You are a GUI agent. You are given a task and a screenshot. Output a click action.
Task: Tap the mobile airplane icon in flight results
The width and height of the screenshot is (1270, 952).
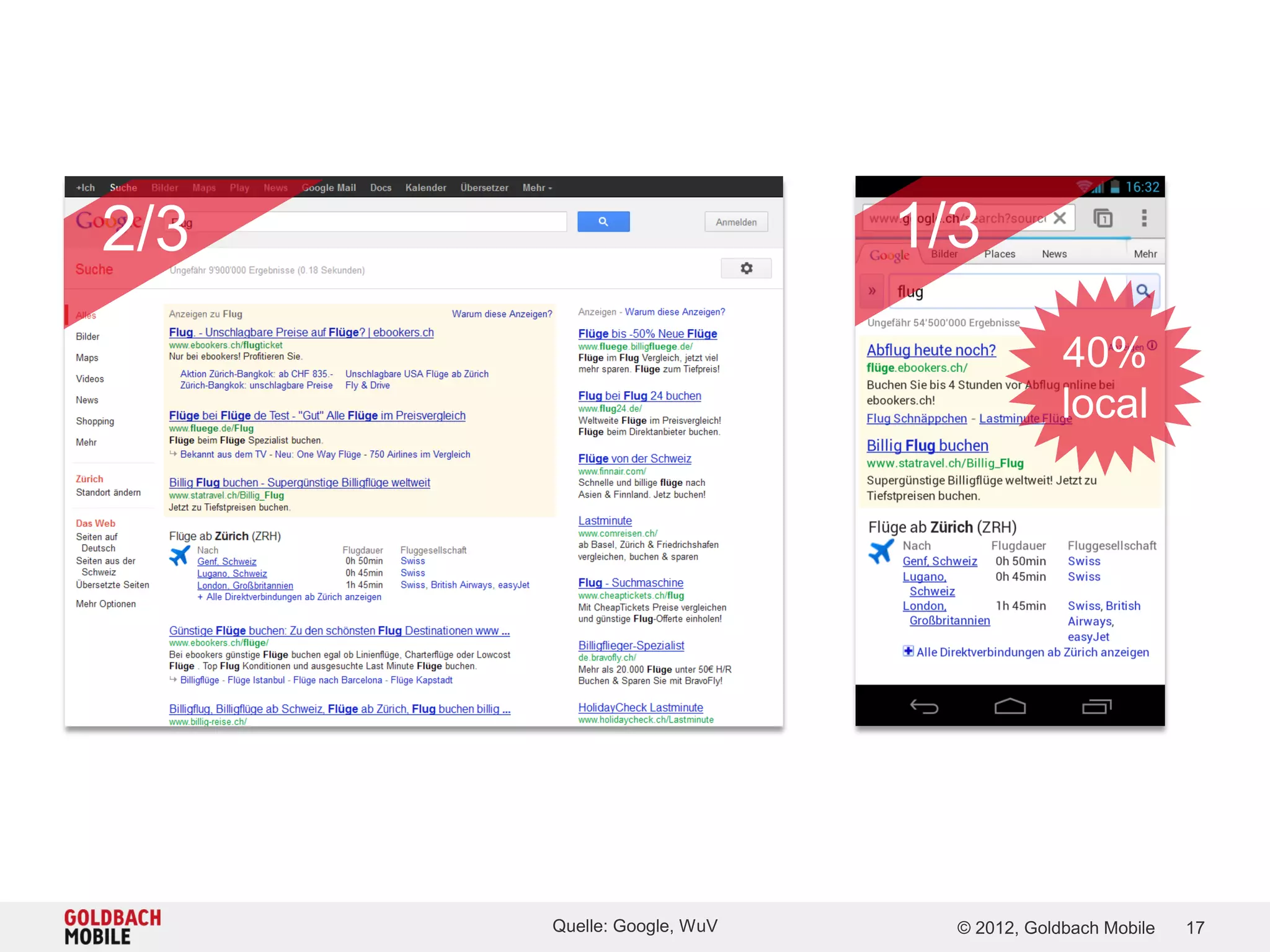[881, 551]
